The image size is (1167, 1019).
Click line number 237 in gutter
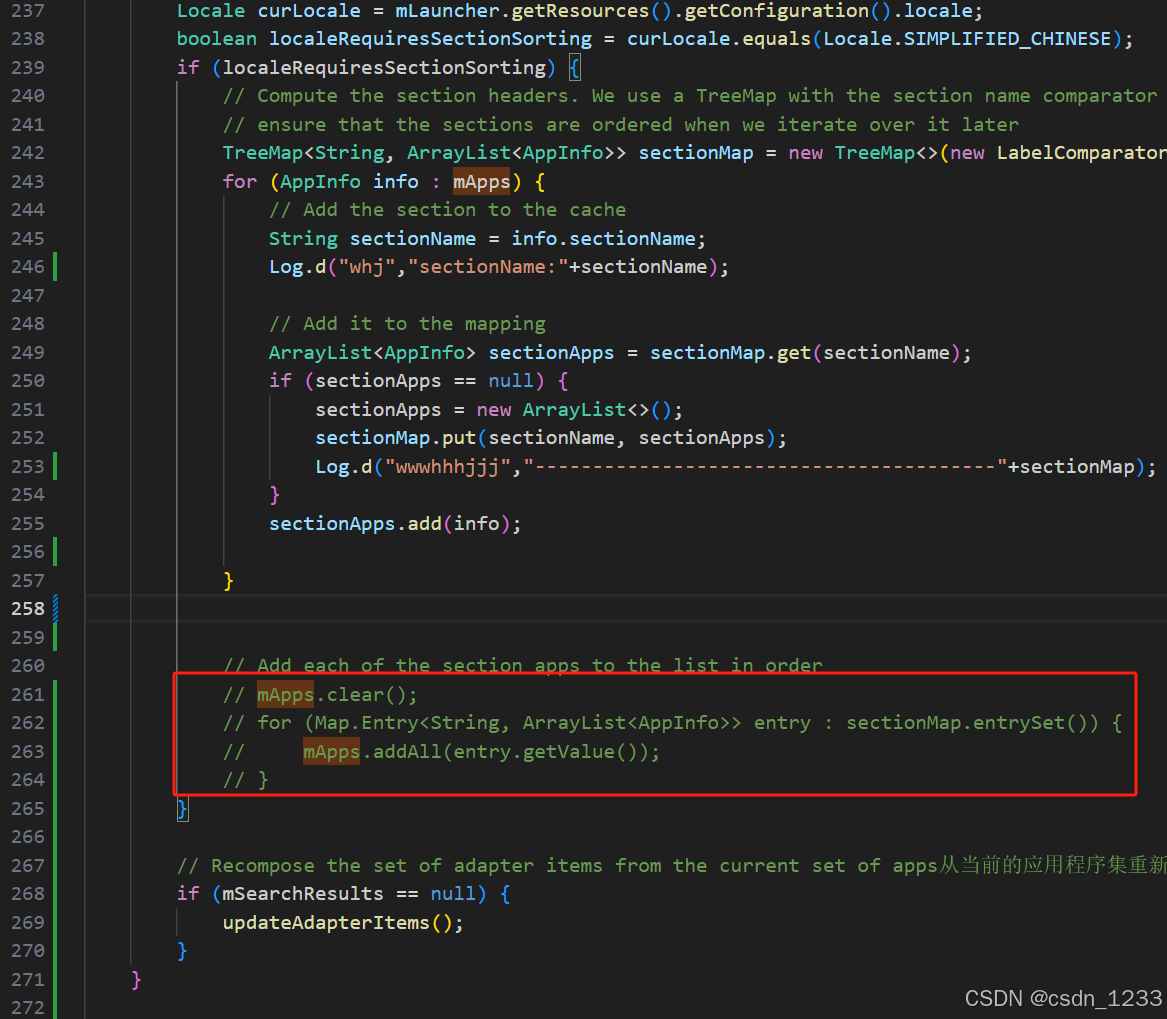[x=28, y=11]
